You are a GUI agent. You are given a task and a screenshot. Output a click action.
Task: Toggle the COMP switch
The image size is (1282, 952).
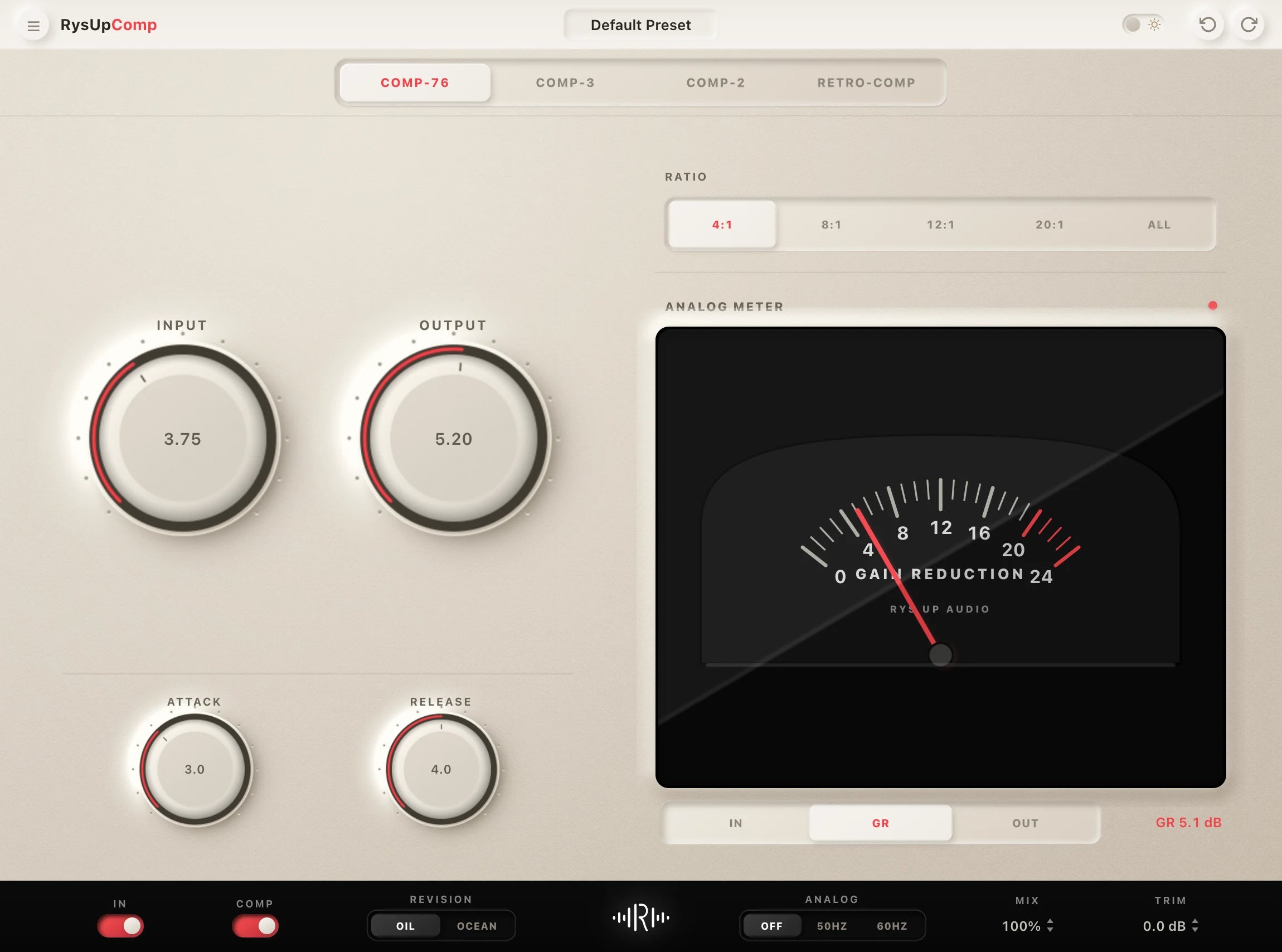[x=255, y=925]
